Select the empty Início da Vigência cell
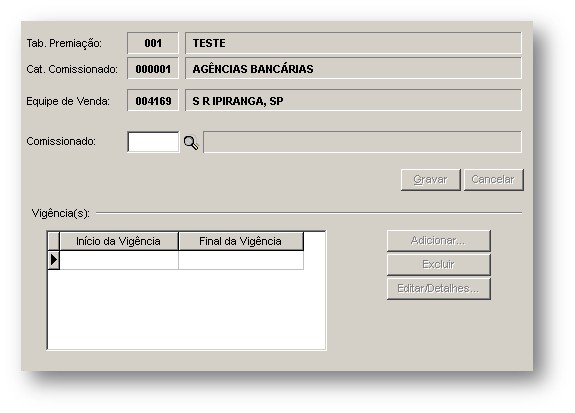This screenshot has height=413, width=575. 119,260
